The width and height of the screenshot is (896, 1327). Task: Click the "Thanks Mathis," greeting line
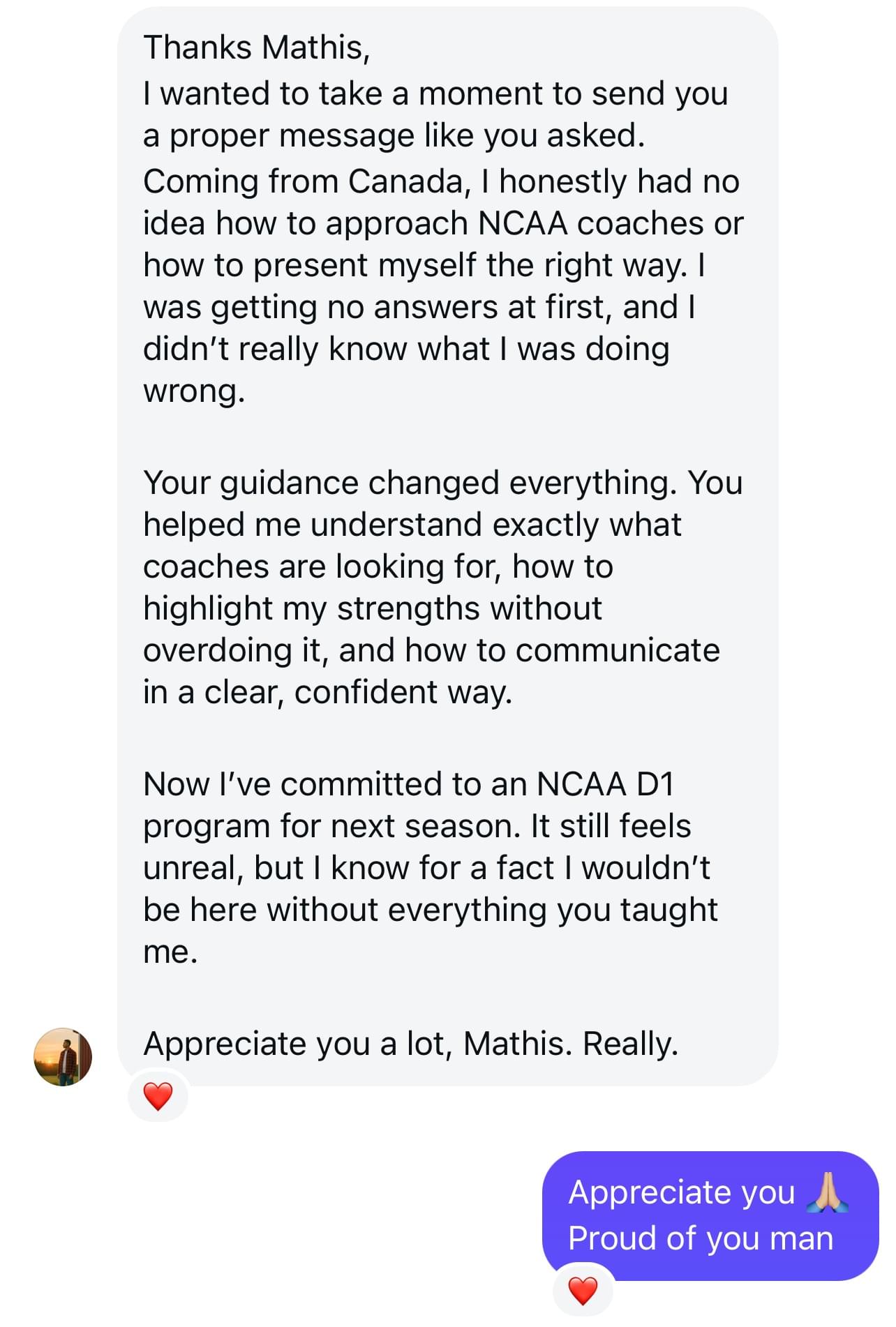pyautogui.click(x=256, y=47)
